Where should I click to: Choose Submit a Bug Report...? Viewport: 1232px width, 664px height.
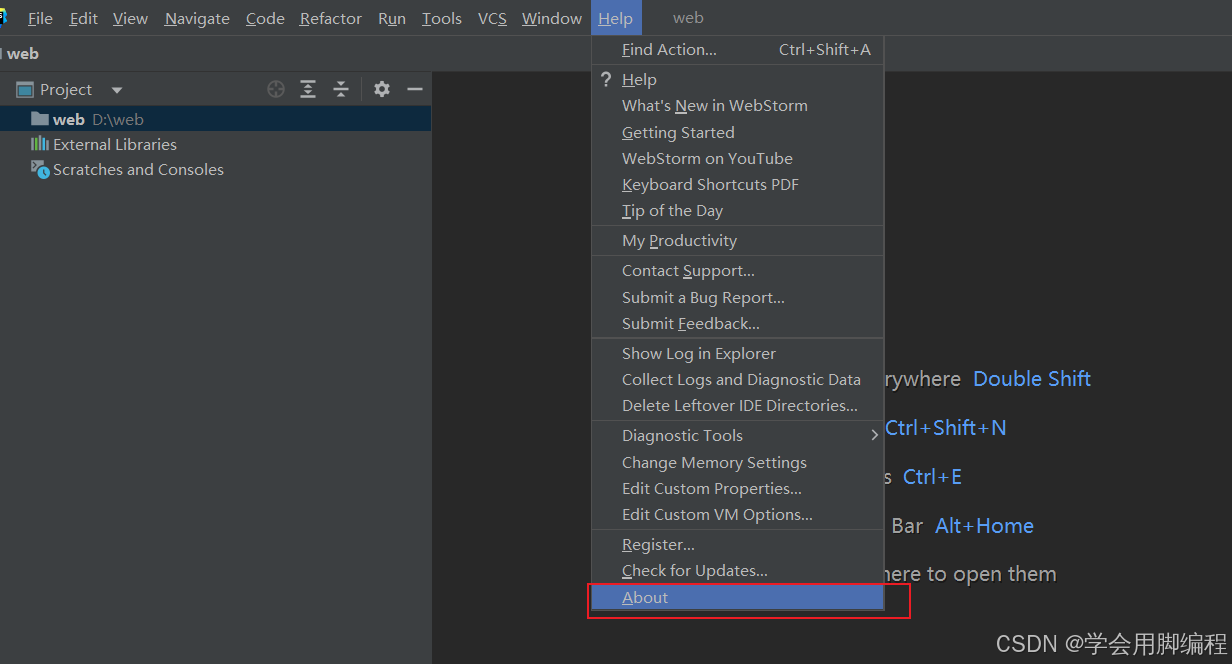tap(737, 297)
